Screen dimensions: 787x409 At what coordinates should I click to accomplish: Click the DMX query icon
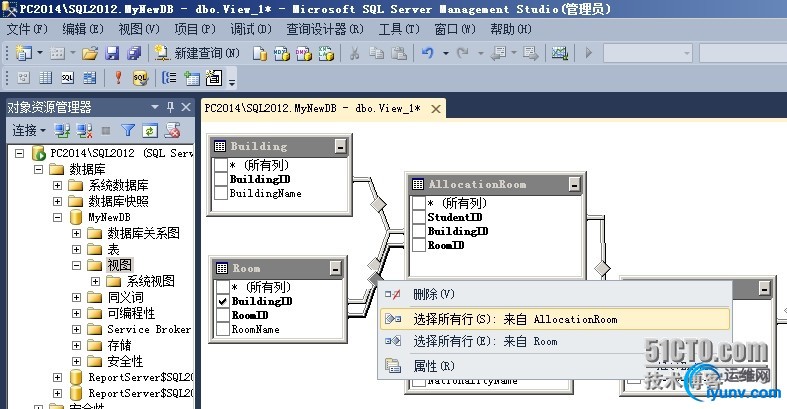(x=304, y=53)
